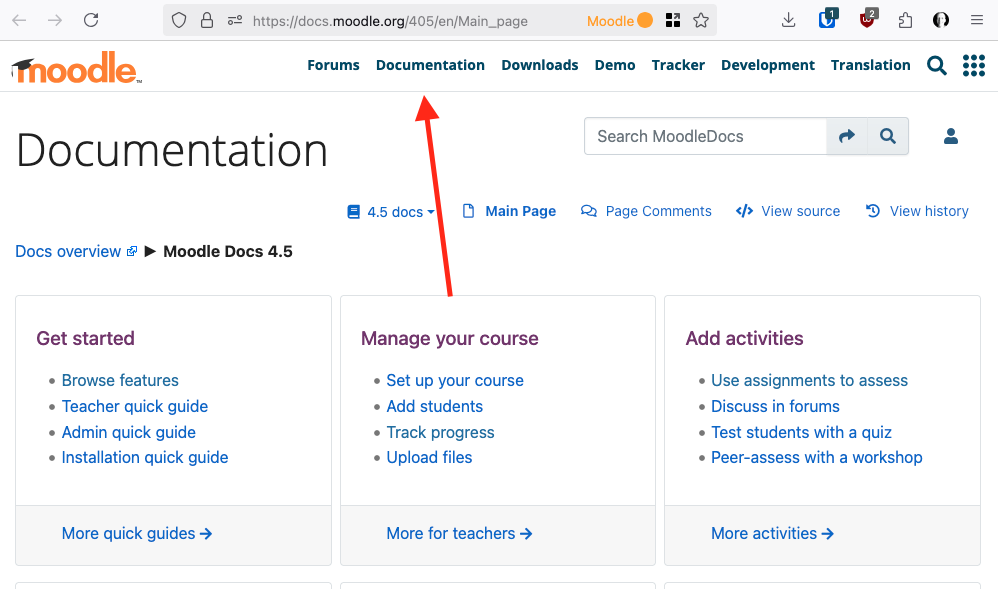The height and width of the screenshot is (589, 998).
Task: Open the downloads panel
Action: click(x=788, y=20)
